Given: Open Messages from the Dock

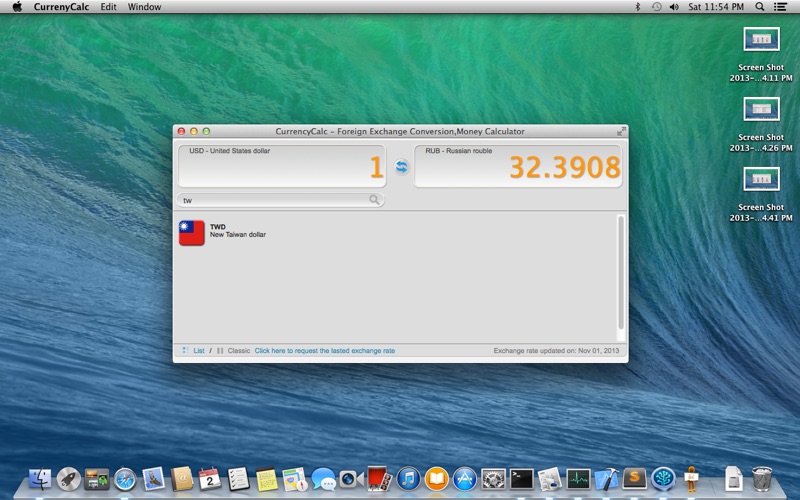Looking at the screenshot, I should pyautogui.click(x=323, y=479).
